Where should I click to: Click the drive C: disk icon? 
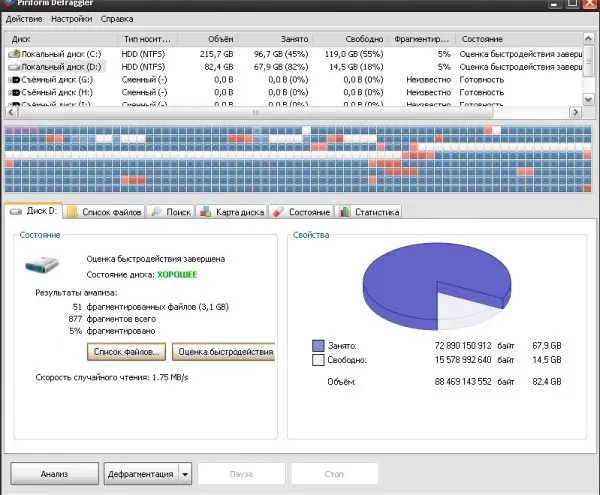coord(14,54)
